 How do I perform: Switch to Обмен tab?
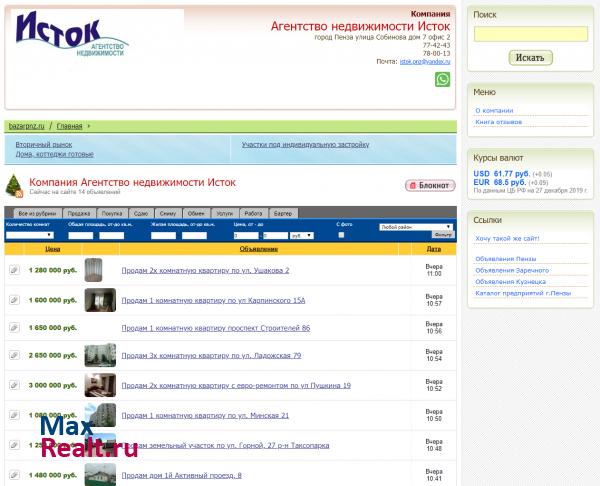coord(196,213)
